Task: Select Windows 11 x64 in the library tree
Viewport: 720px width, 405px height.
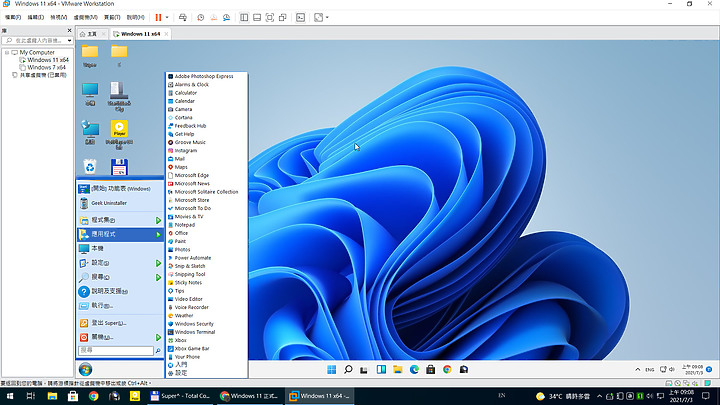Action: [48, 60]
